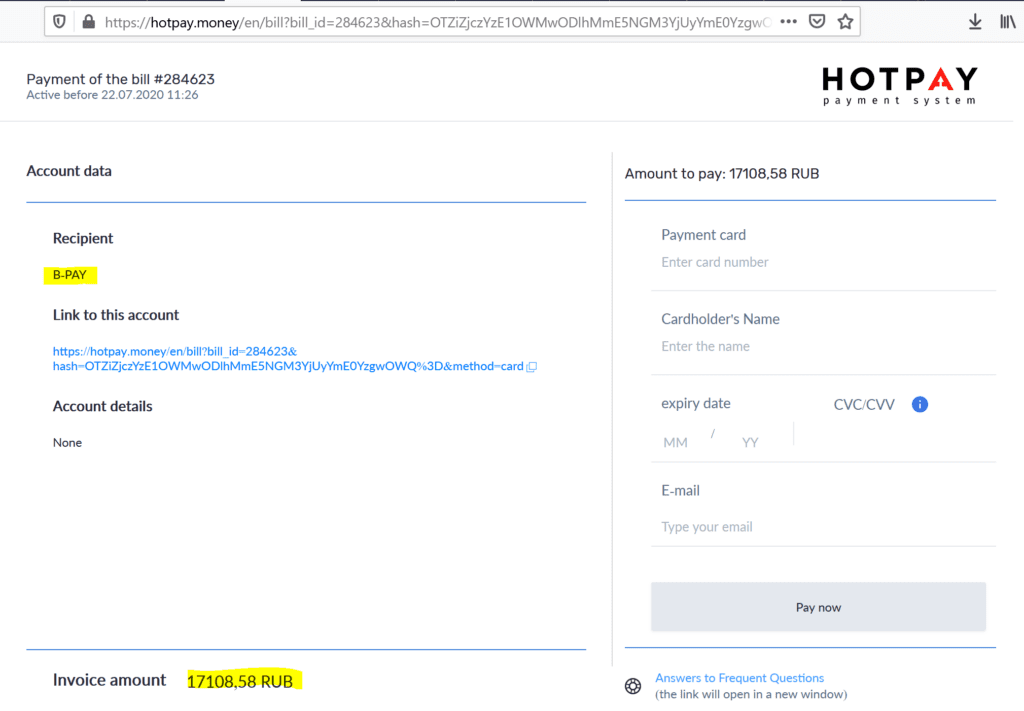
Task: Click the HOTPAY payment system logo
Action: point(899,86)
